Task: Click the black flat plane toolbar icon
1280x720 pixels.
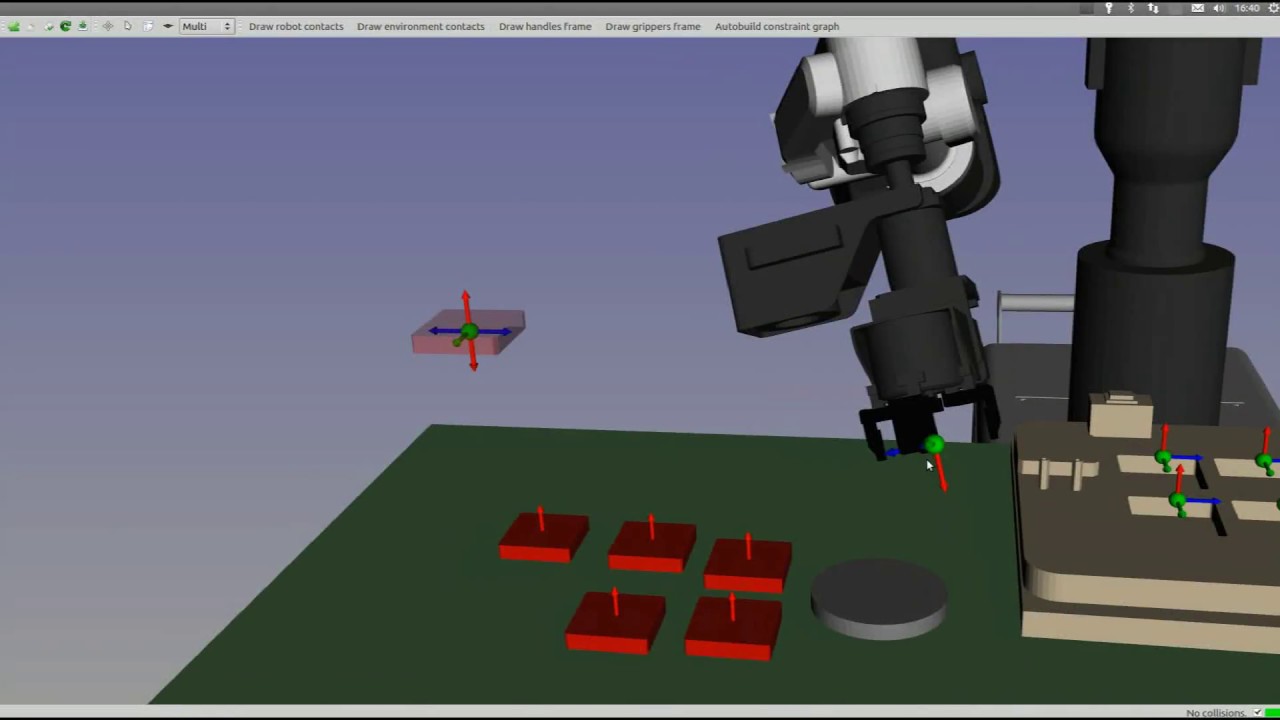Action: click(x=168, y=26)
